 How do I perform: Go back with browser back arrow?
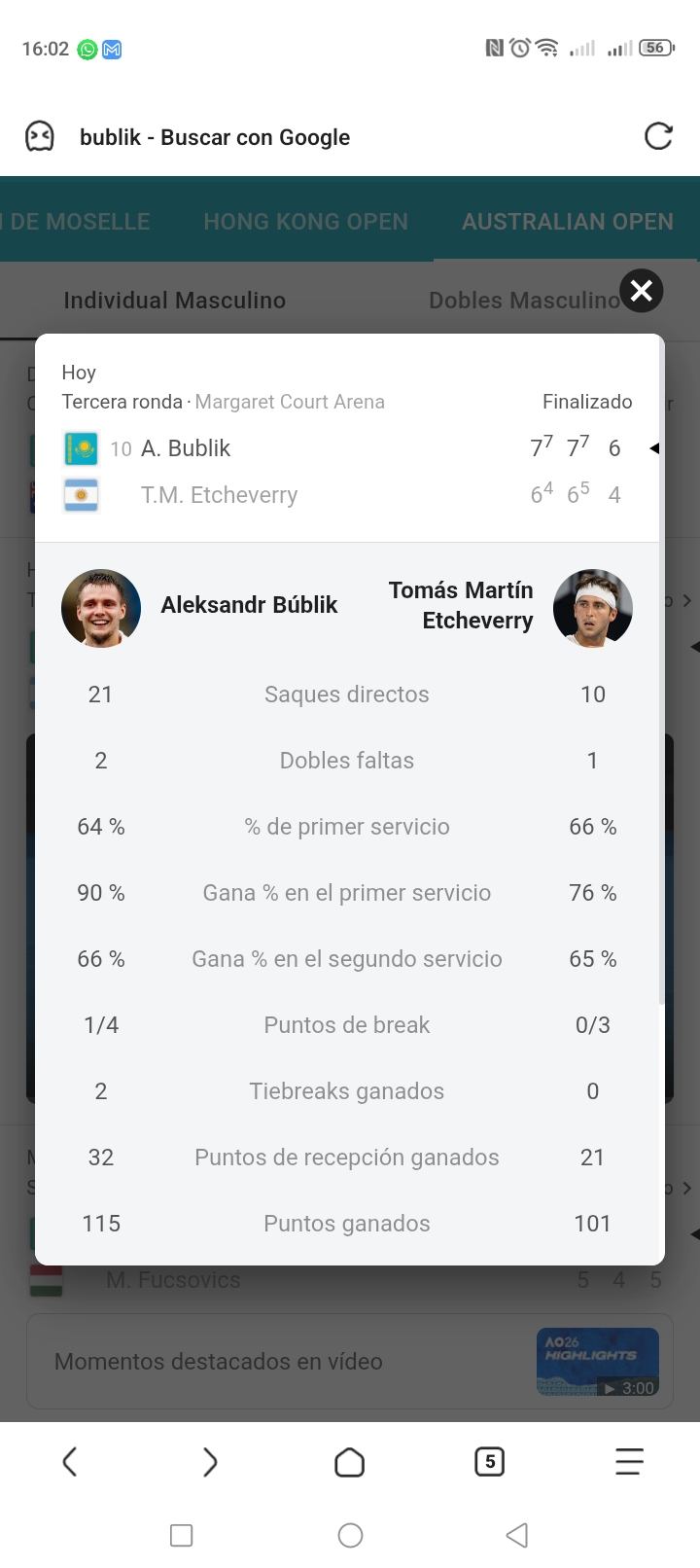tap(70, 1461)
